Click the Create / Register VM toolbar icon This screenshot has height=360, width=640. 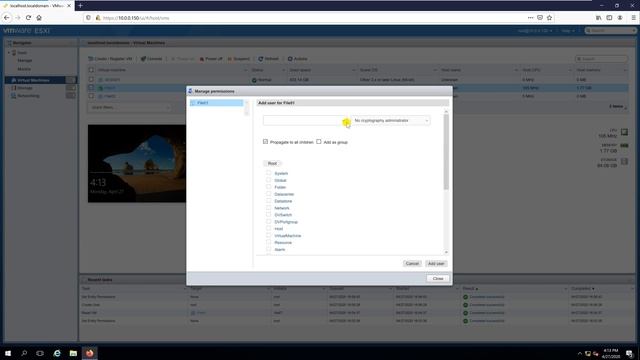91,59
